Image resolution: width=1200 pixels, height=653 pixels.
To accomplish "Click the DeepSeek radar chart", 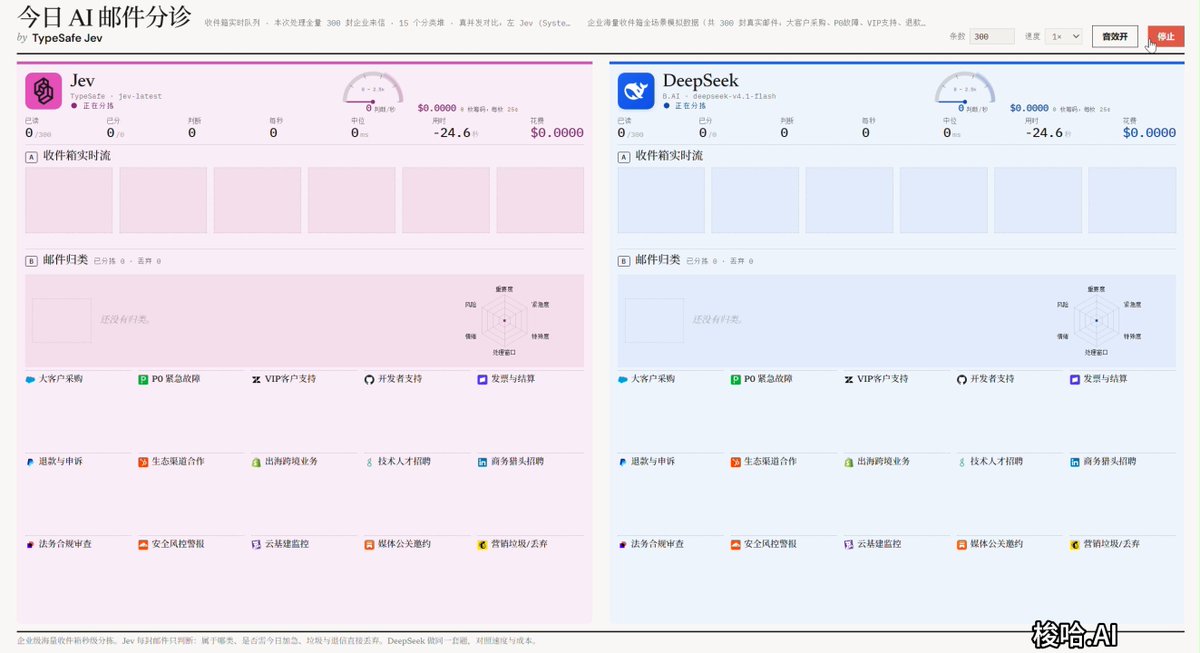I will tap(1097, 320).
